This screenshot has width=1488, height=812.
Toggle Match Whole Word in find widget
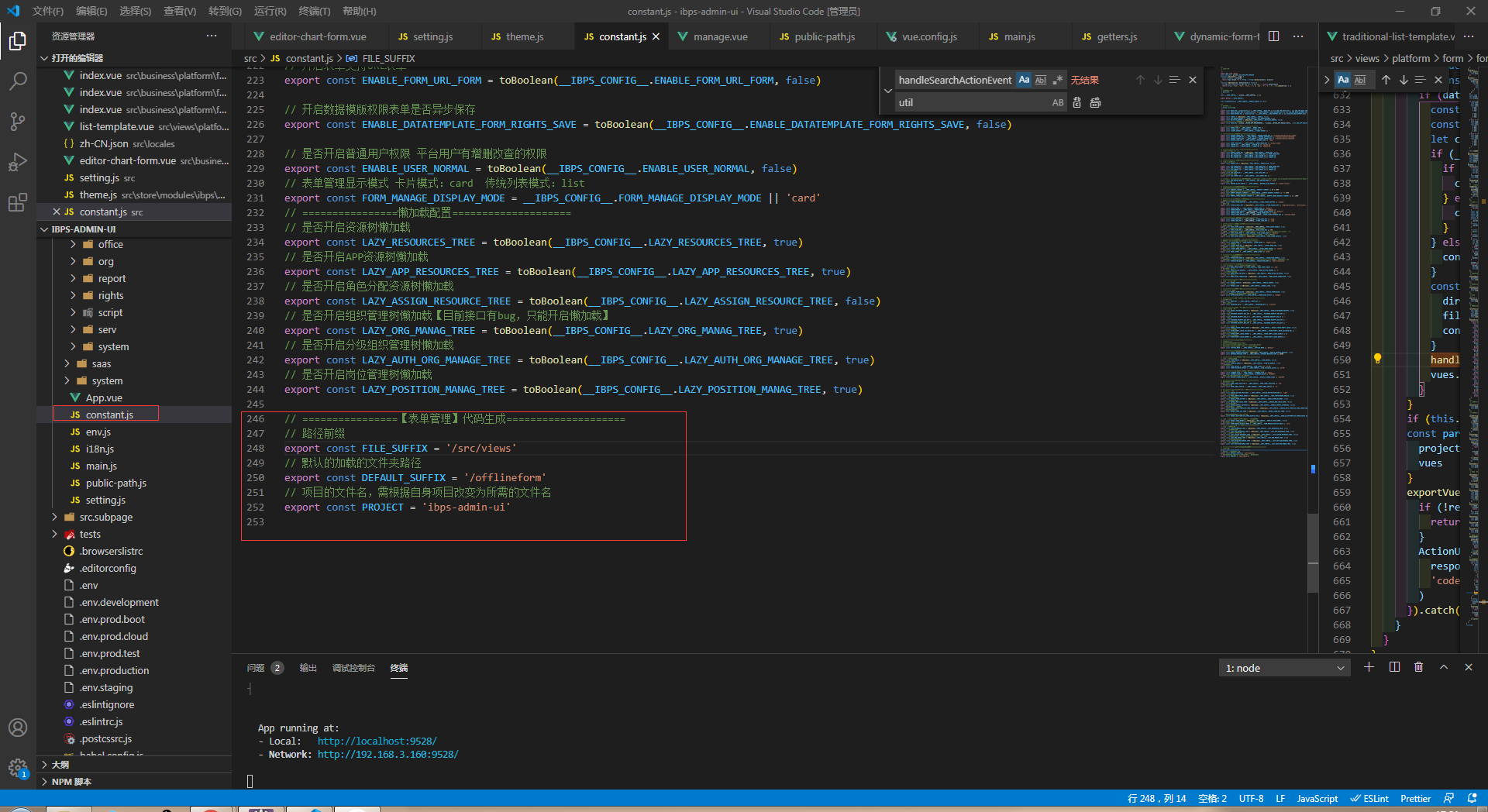point(1041,80)
